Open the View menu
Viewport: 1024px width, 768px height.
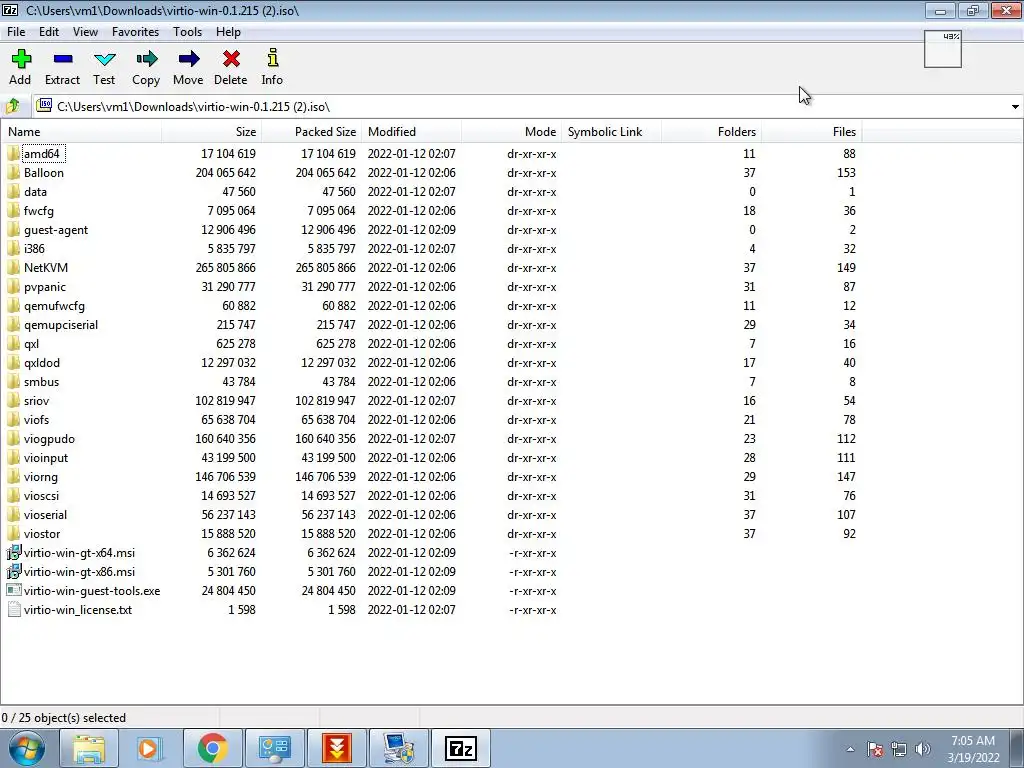click(x=85, y=31)
